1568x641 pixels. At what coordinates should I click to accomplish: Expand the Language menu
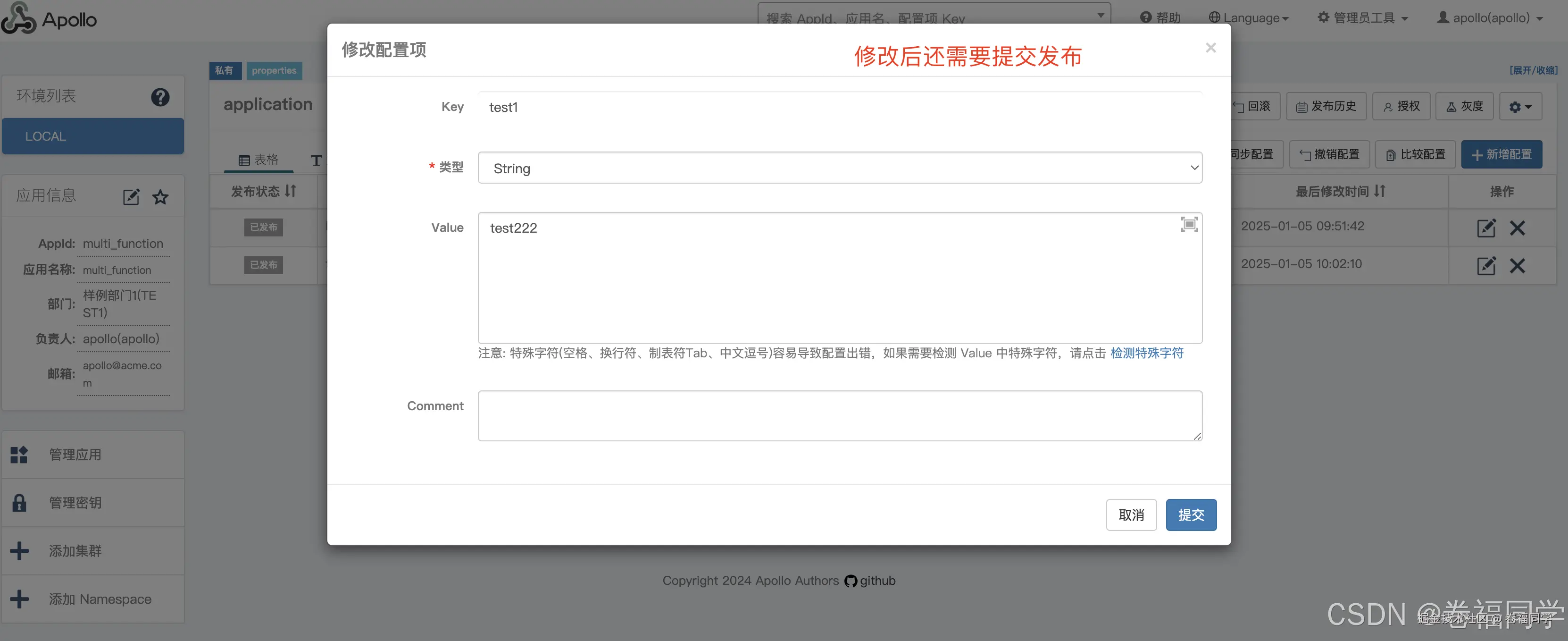click(x=1249, y=17)
